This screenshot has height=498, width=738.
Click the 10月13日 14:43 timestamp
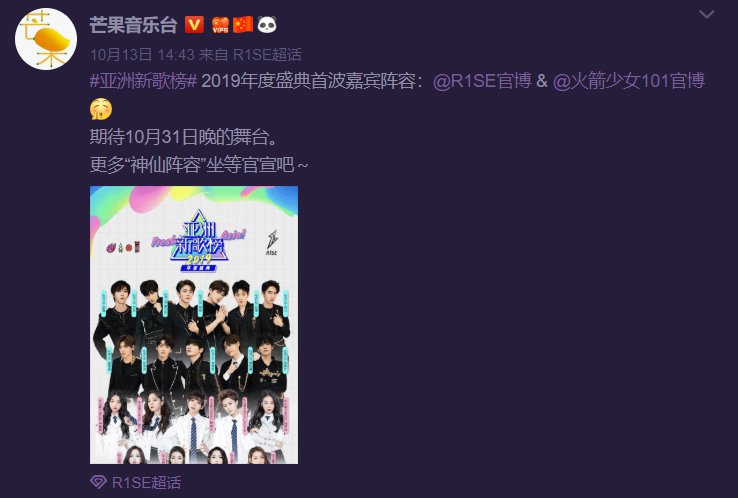pyautogui.click(x=142, y=55)
